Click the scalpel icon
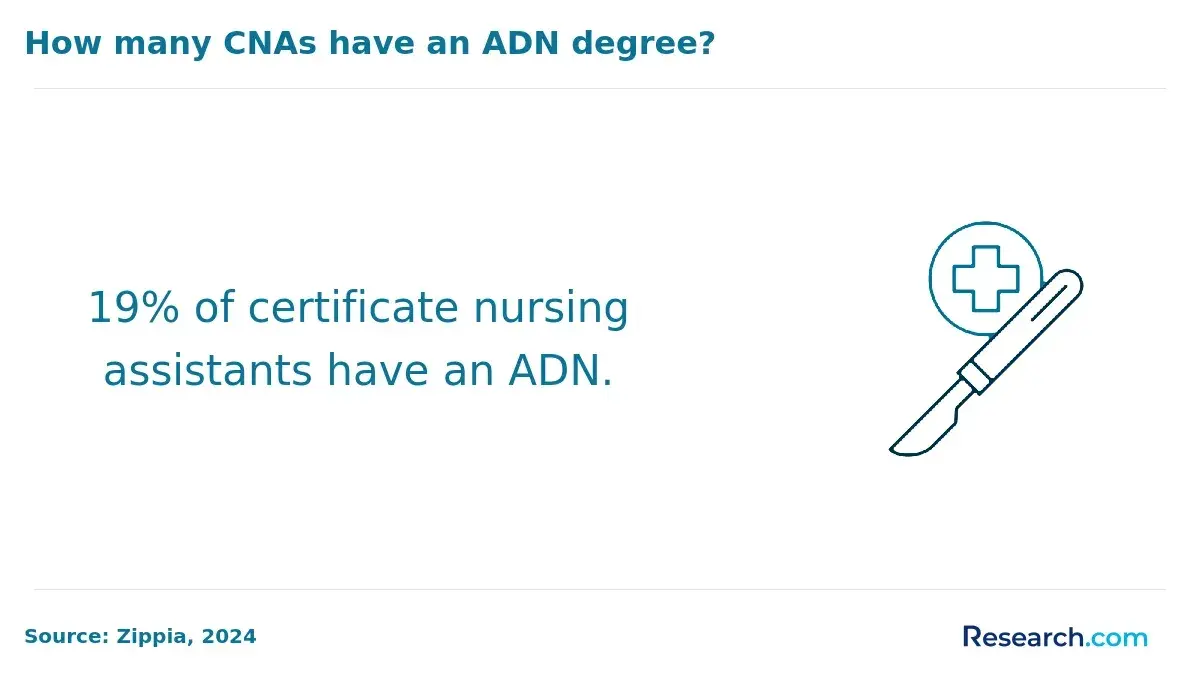The width and height of the screenshot is (1200, 680). [x=986, y=362]
